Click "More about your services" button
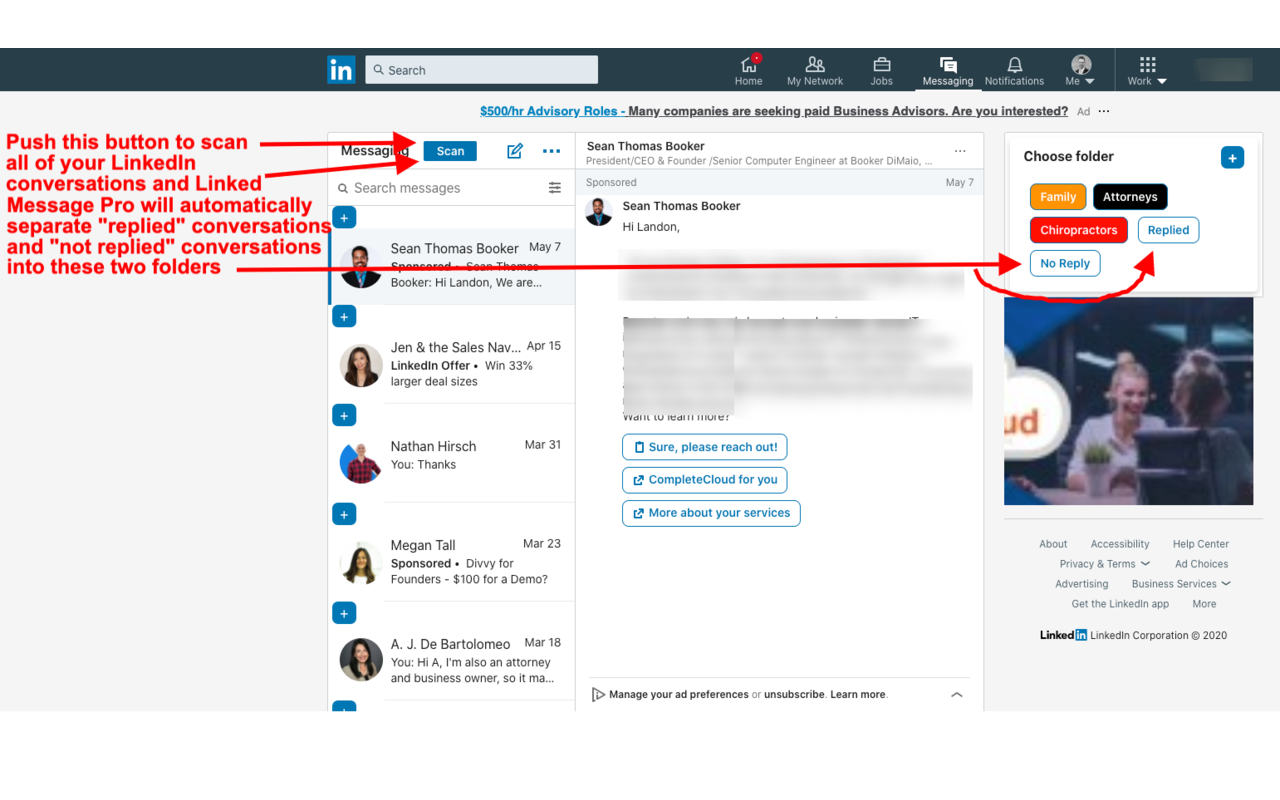1280x800 pixels. point(711,513)
